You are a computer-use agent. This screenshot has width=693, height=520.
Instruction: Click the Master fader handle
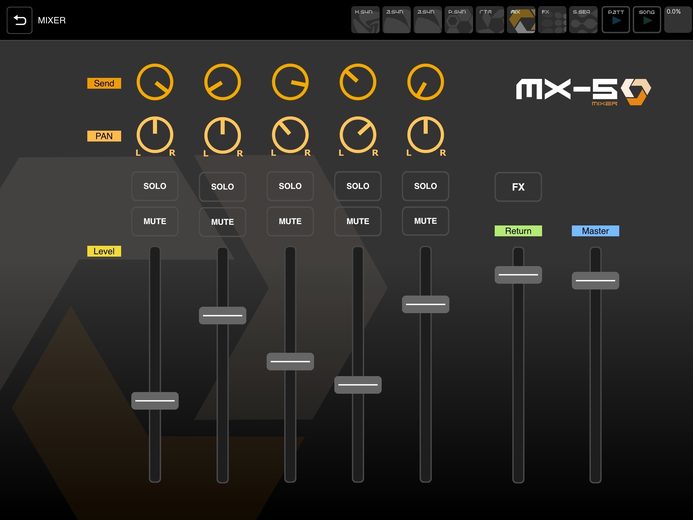(x=595, y=281)
